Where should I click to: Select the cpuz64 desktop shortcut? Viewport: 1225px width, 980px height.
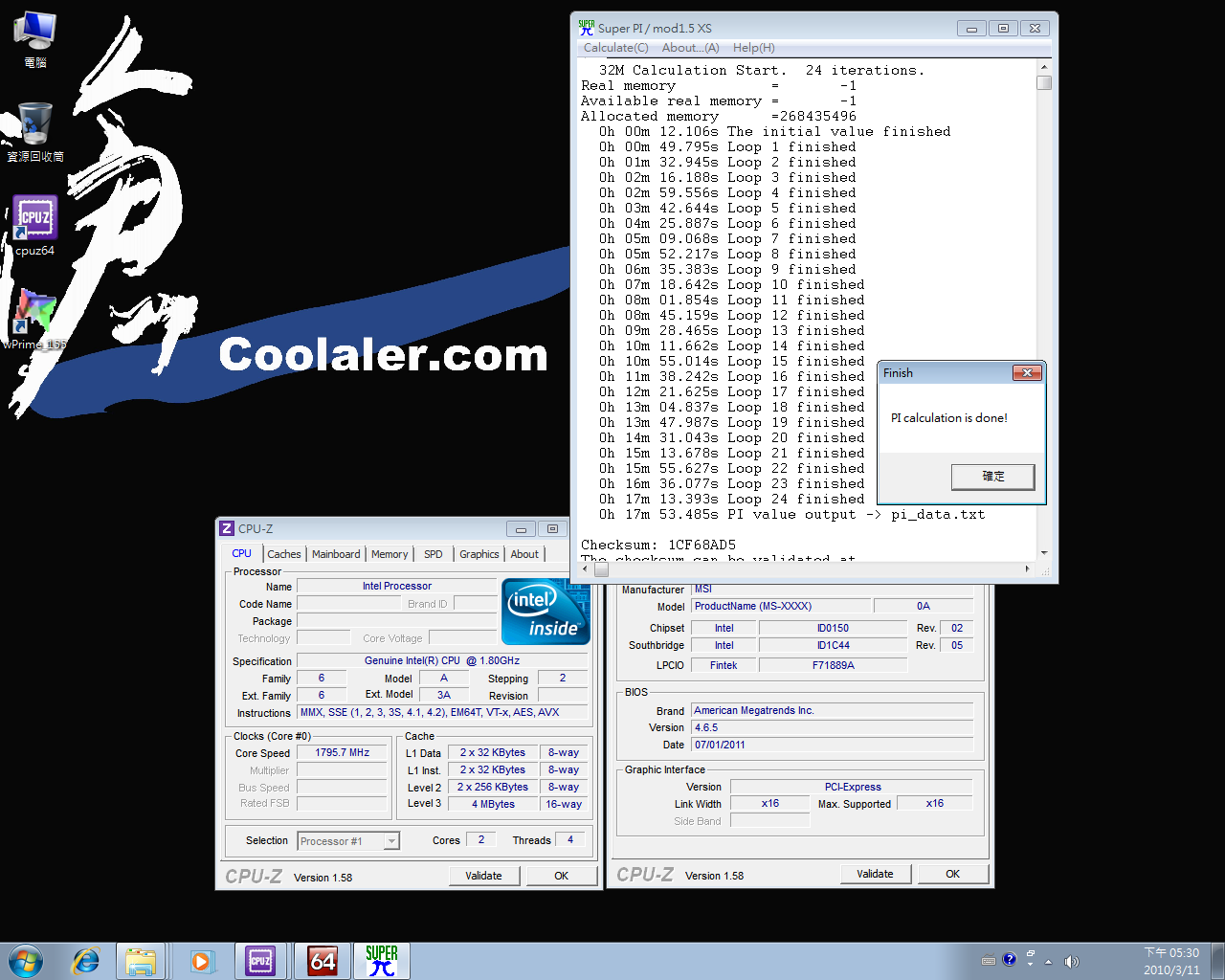pyautogui.click(x=35, y=226)
